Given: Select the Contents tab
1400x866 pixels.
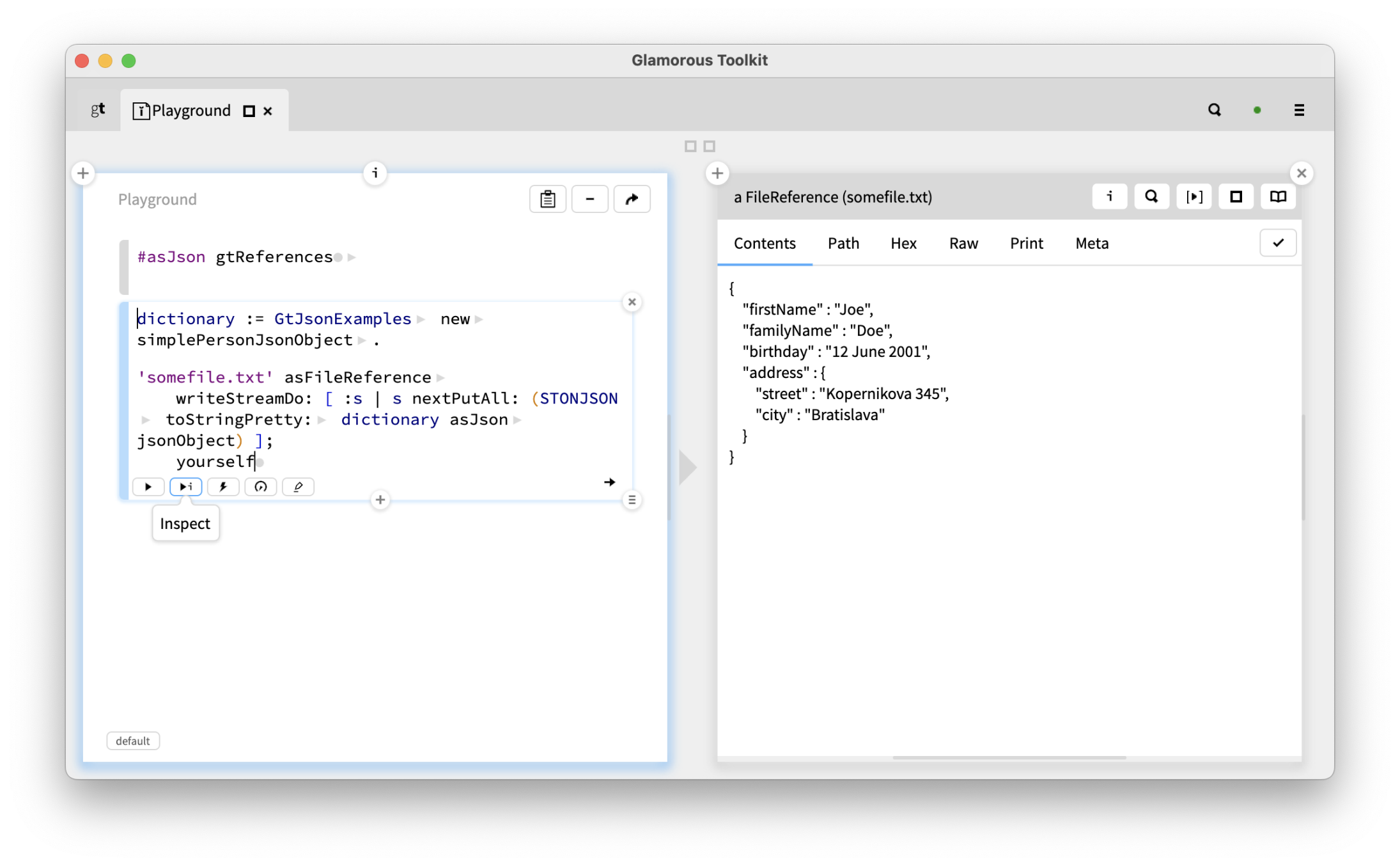Looking at the screenshot, I should tap(765, 244).
